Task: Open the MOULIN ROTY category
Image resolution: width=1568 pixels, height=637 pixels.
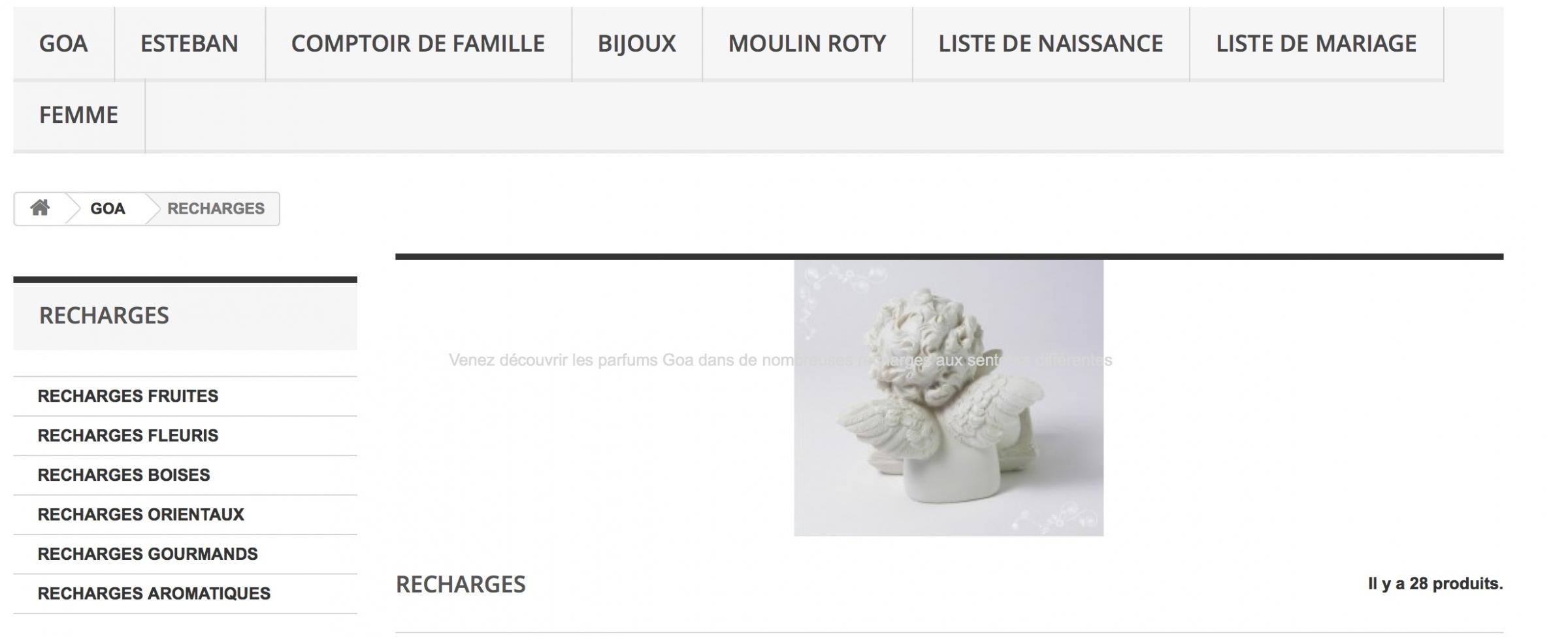Action: [808, 44]
